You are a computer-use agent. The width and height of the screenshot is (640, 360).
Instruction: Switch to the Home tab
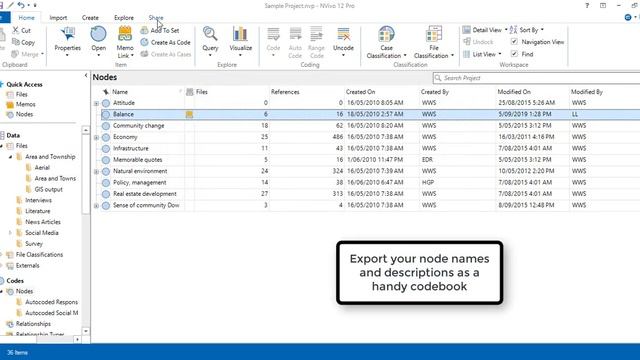27,18
